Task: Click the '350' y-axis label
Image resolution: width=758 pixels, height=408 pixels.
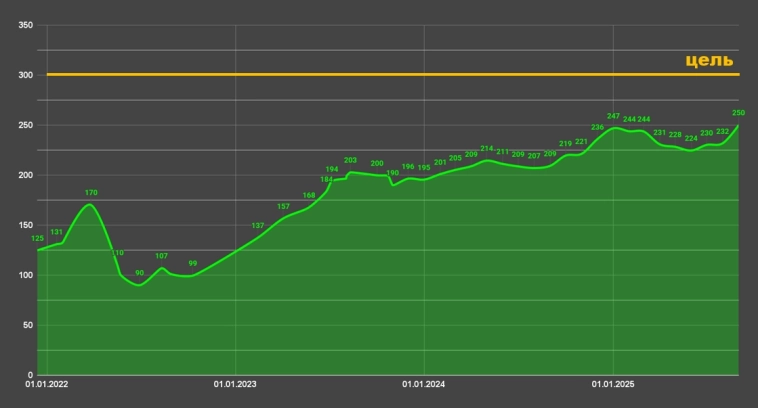Action: coord(26,25)
